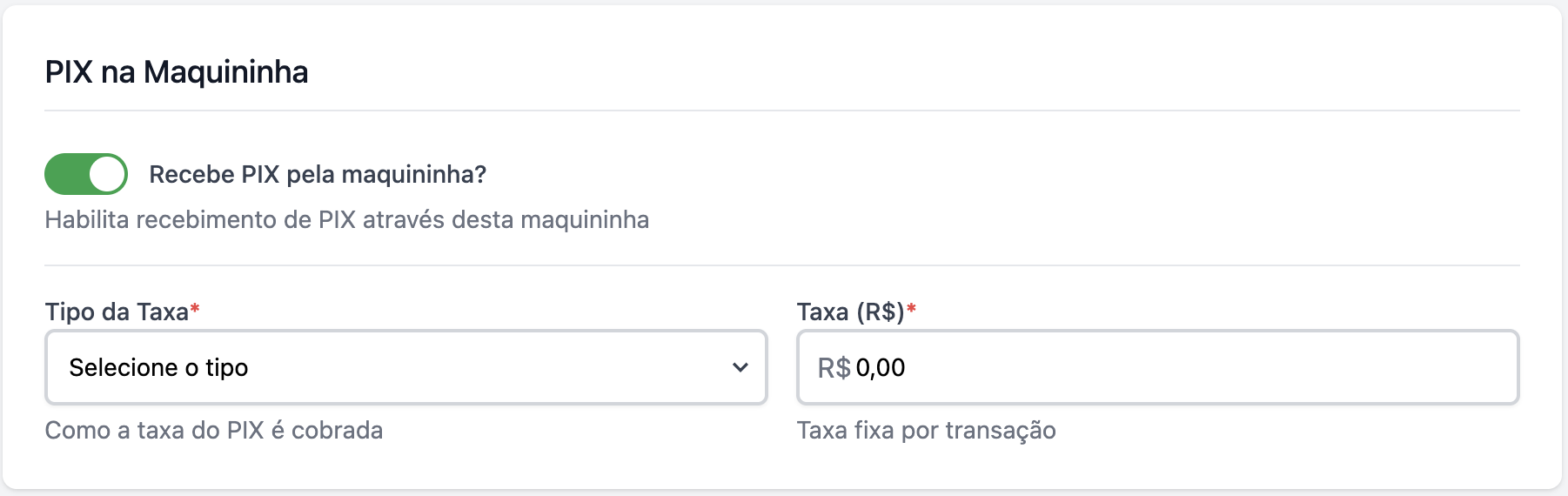Image resolution: width=1568 pixels, height=496 pixels.
Task: Click the R$ currency prefix in the fee field
Action: [x=834, y=368]
